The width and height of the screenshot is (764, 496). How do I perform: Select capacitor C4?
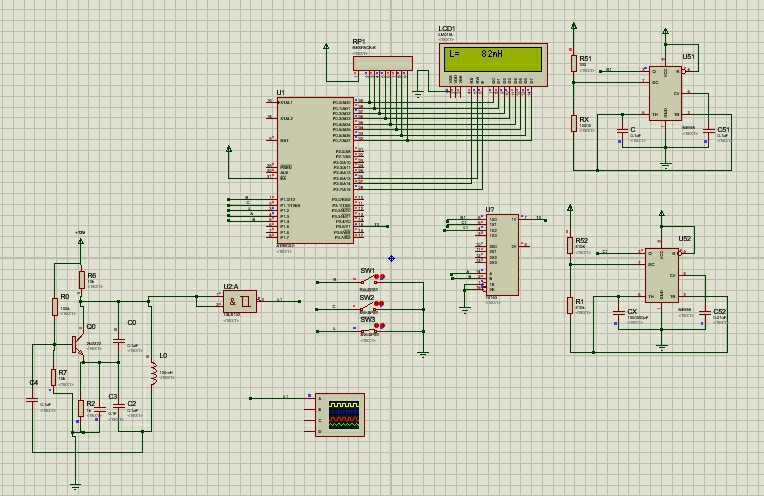tap(32, 401)
